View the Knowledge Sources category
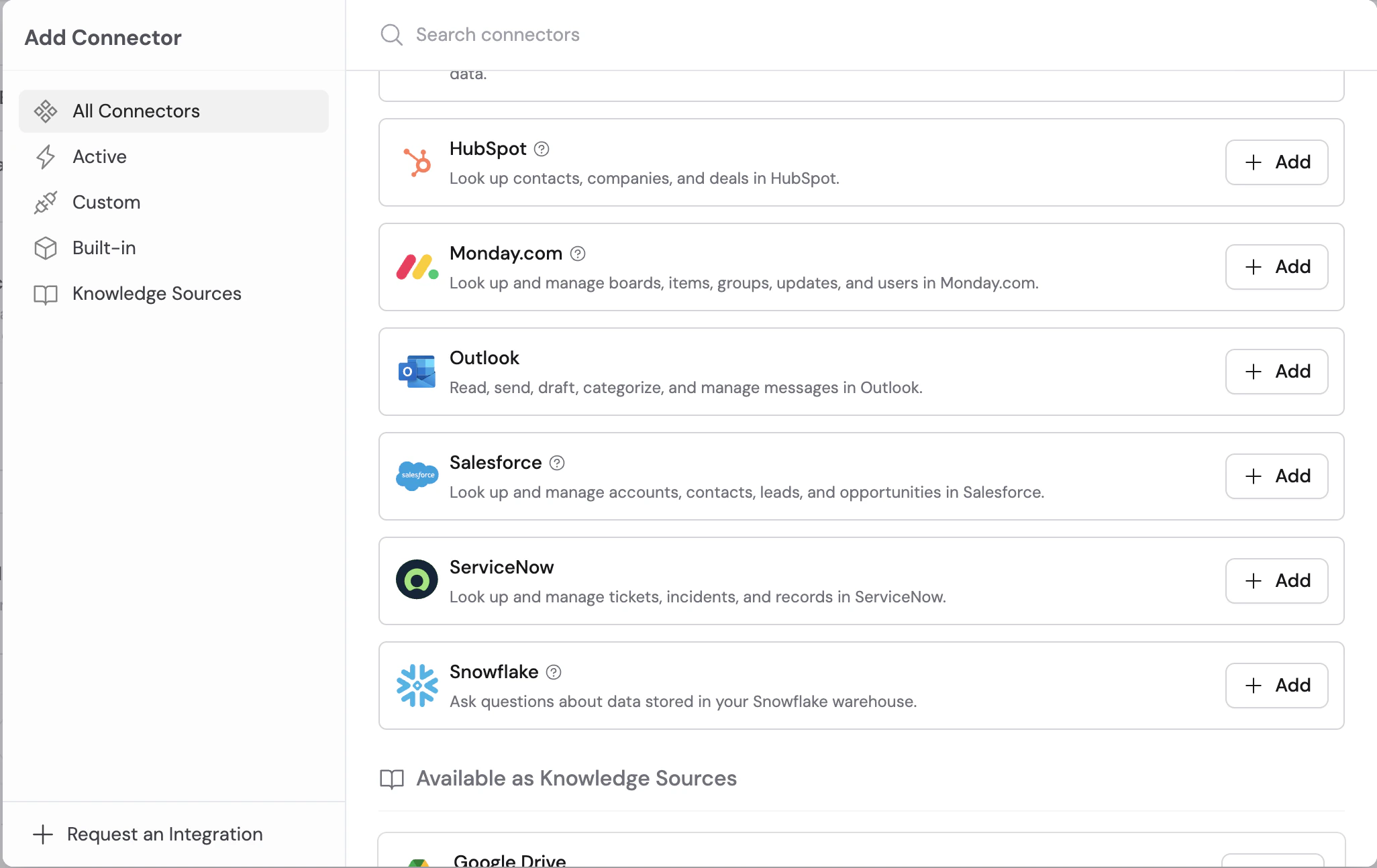 (174, 294)
